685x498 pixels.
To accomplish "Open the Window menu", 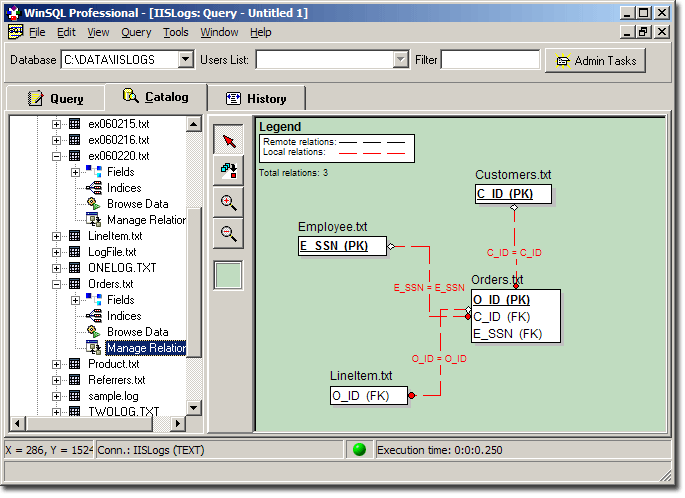I will coord(219,32).
